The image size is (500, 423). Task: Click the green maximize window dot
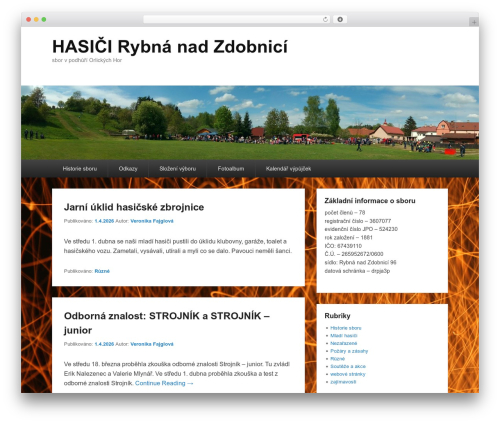44,19
